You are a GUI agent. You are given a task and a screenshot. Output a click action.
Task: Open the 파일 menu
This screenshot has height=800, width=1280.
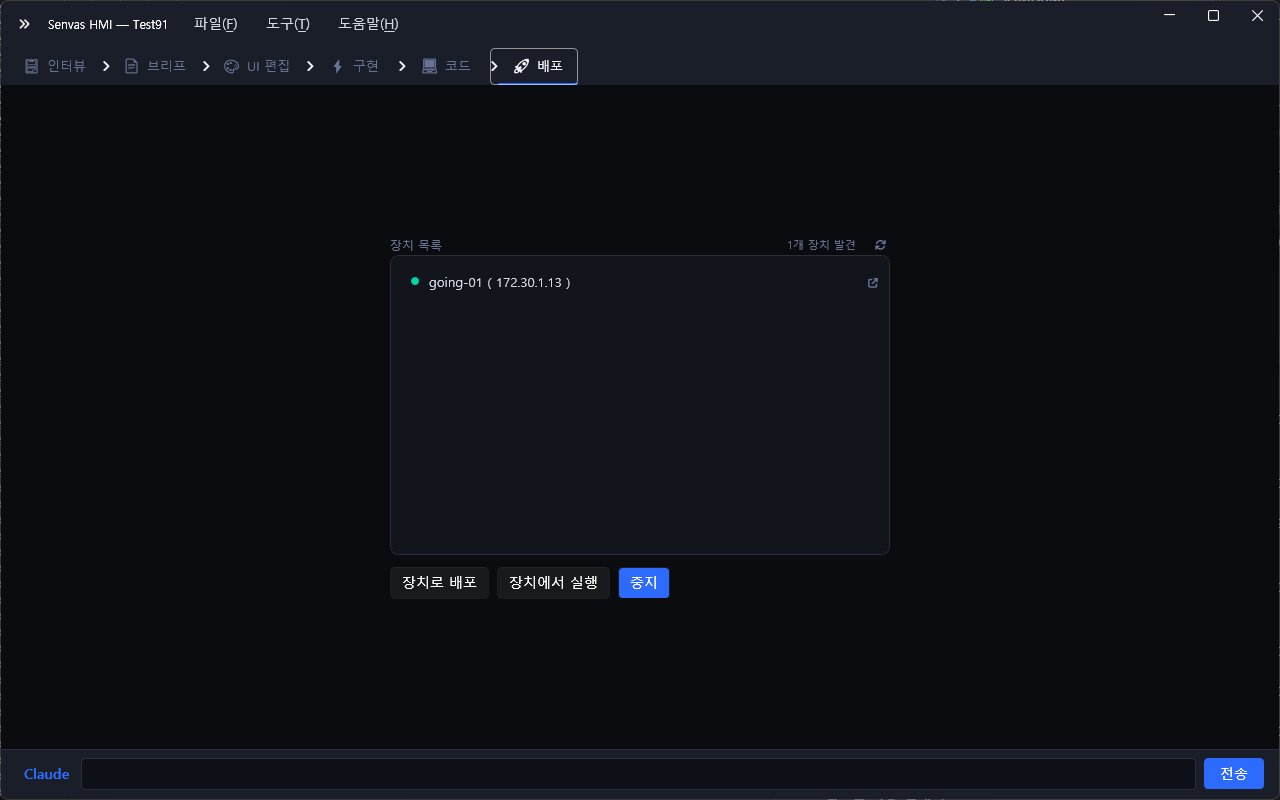click(215, 24)
